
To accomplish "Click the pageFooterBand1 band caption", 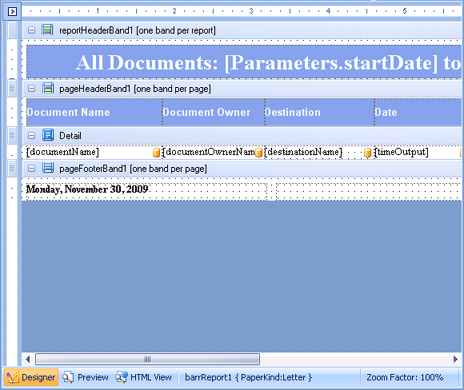I will (133, 169).
